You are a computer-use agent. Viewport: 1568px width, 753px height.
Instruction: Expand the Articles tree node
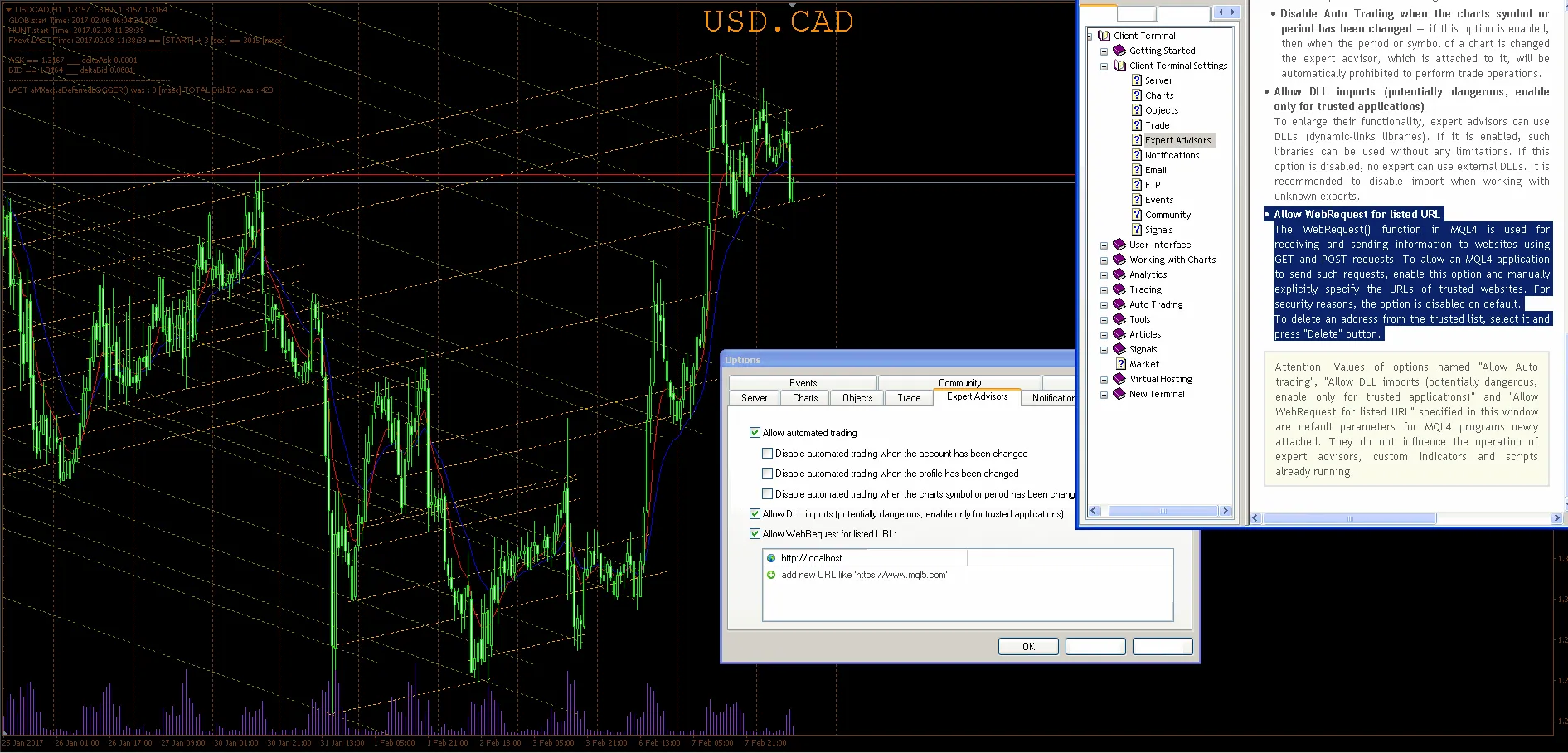(x=1104, y=335)
